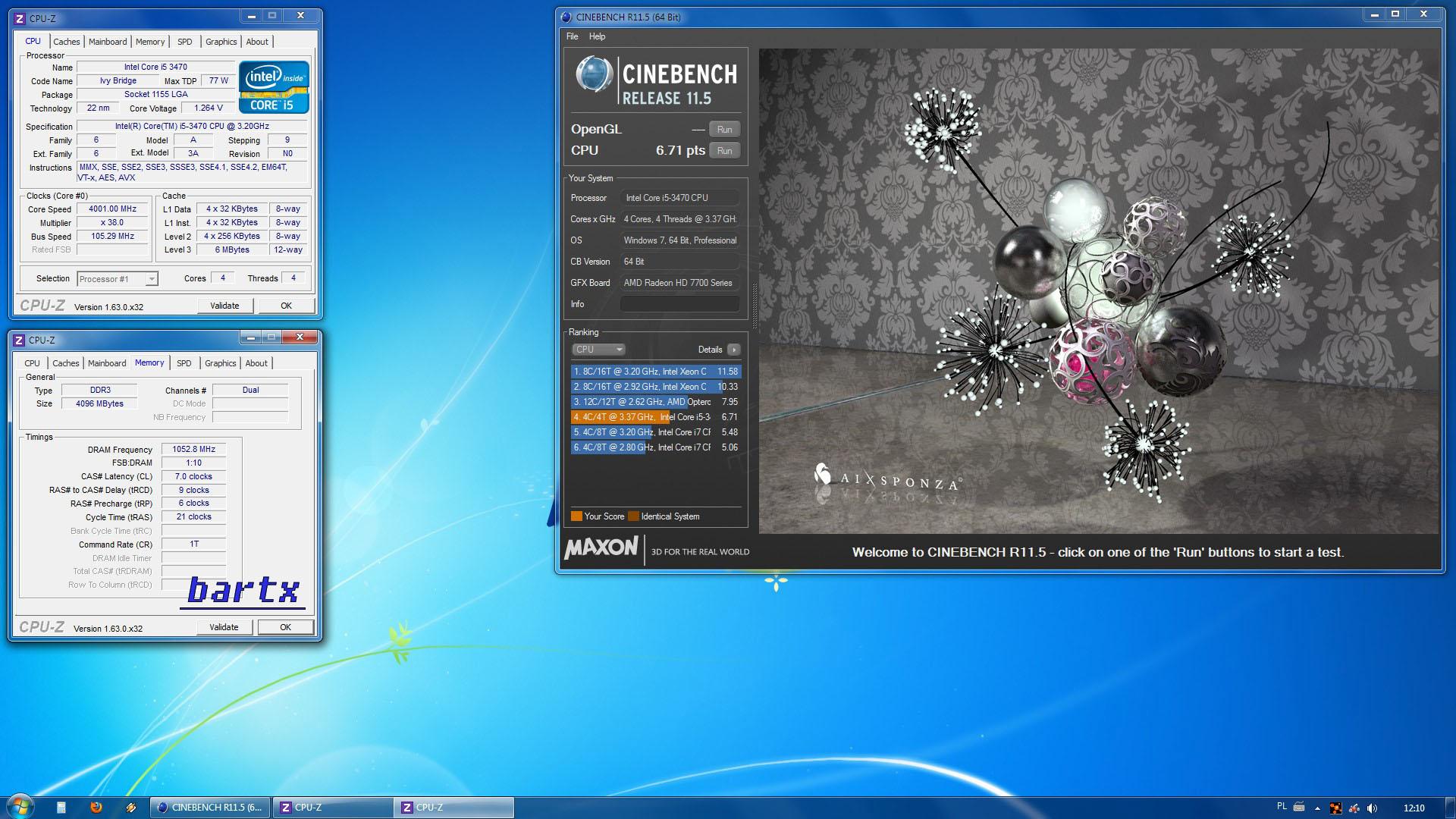
Task: Click the PL language indicator
Action: click(x=1282, y=807)
